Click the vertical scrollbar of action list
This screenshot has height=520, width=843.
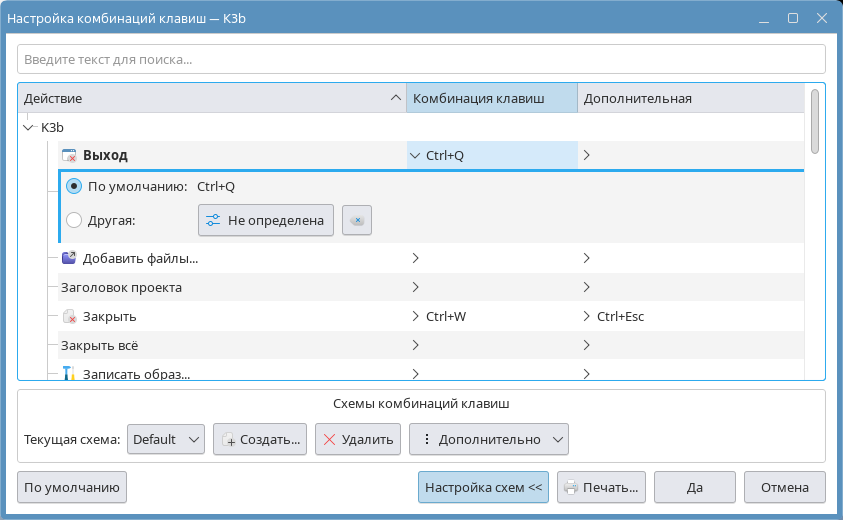[x=815, y=120]
